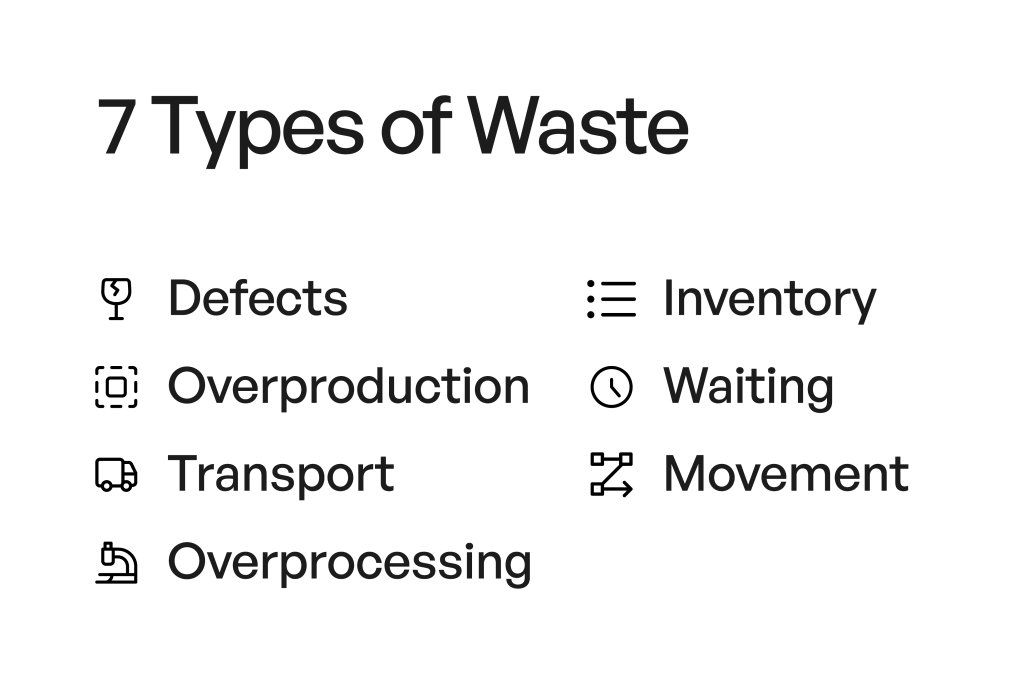The height and width of the screenshot is (674, 1024).
Task: Click the route arrows Movement icon
Action: click(x=611, y=474)
